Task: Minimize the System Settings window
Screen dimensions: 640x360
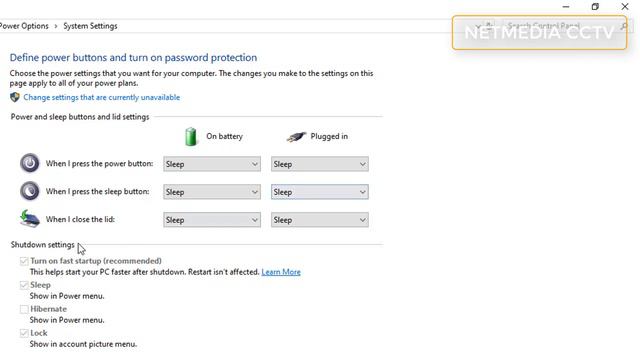Action: click(x=566, y=7)
